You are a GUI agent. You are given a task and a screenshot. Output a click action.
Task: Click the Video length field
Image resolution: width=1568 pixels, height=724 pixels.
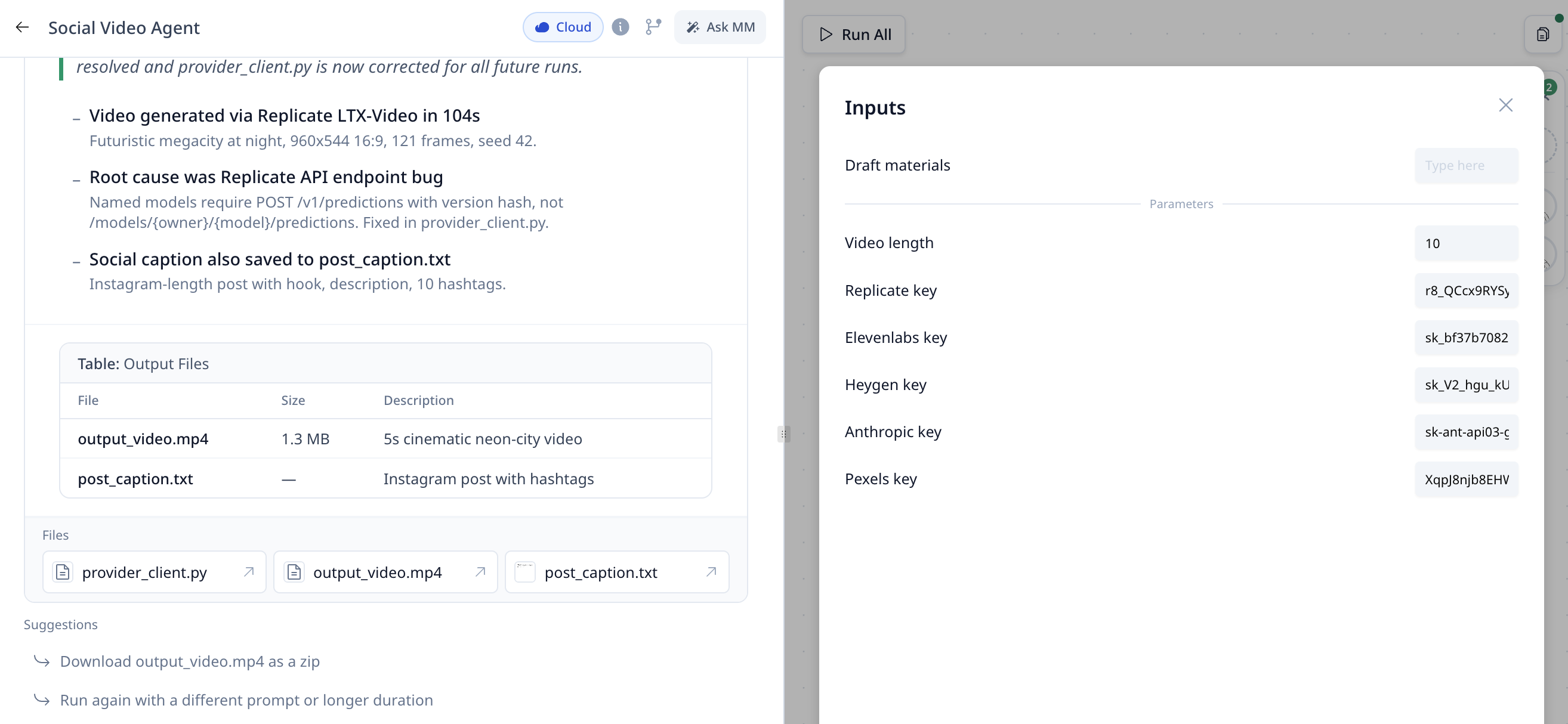[1466, 243]
